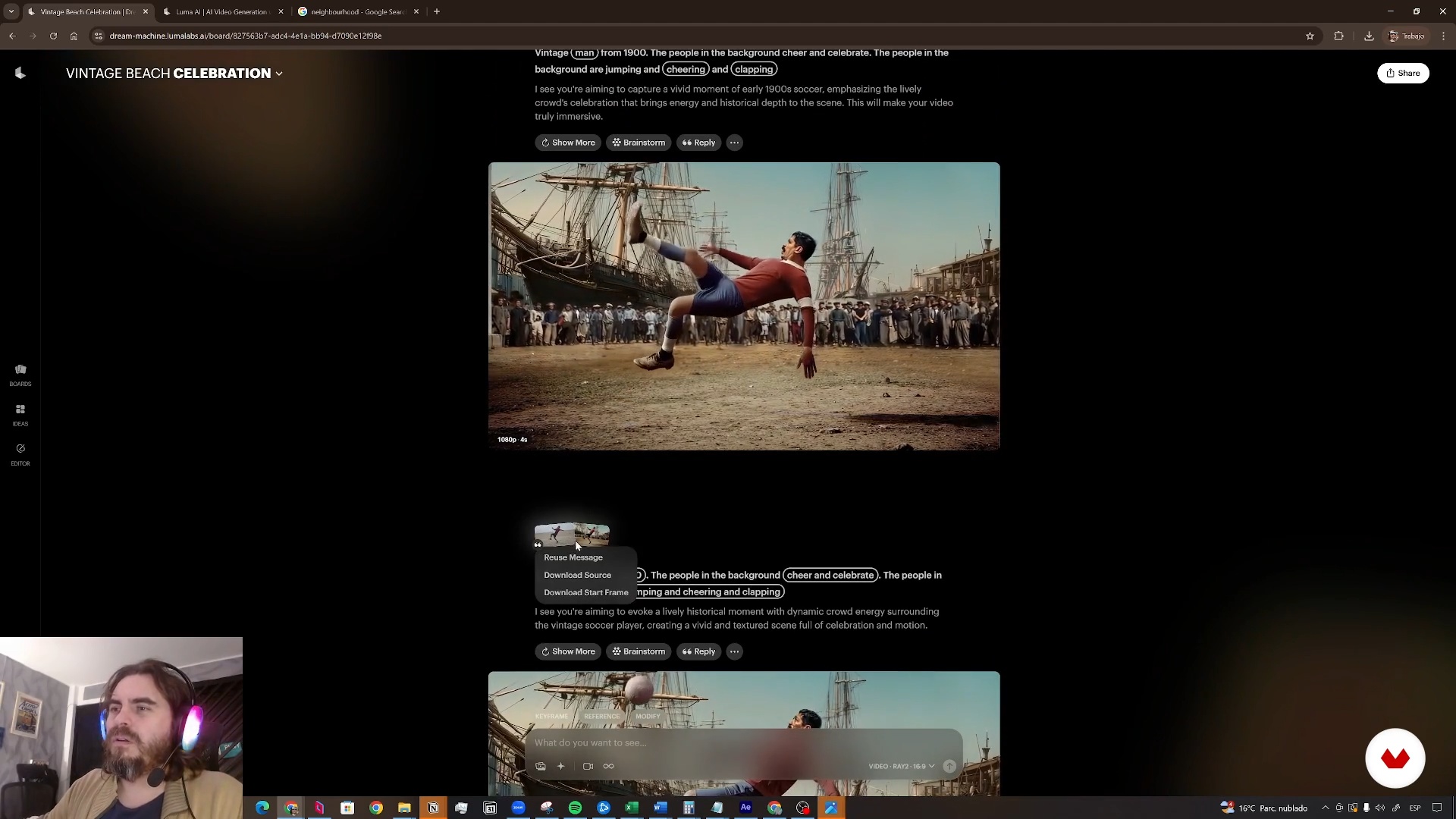The height and width of the screenshot is (819, 1456).
Task: Toggle the loop infinity icon
Action: click(x=608, y=767)
